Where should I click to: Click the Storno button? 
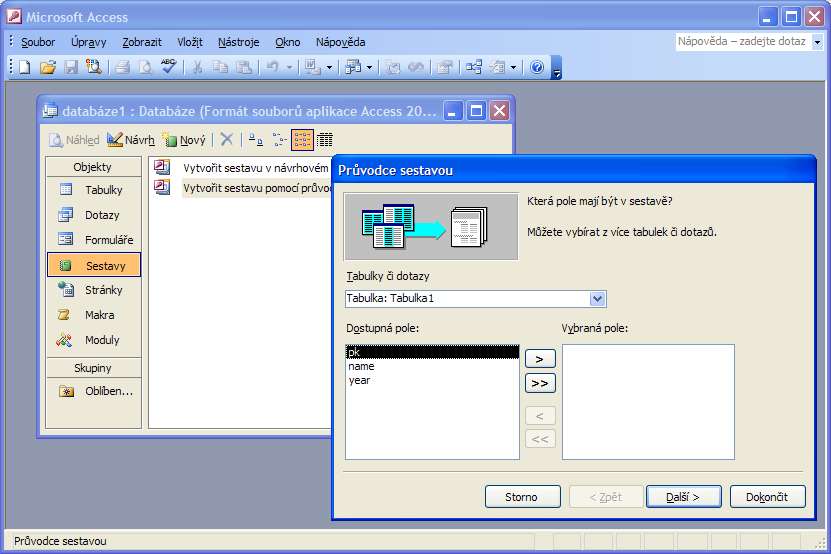pyautogui.click(x=523, y=497)
